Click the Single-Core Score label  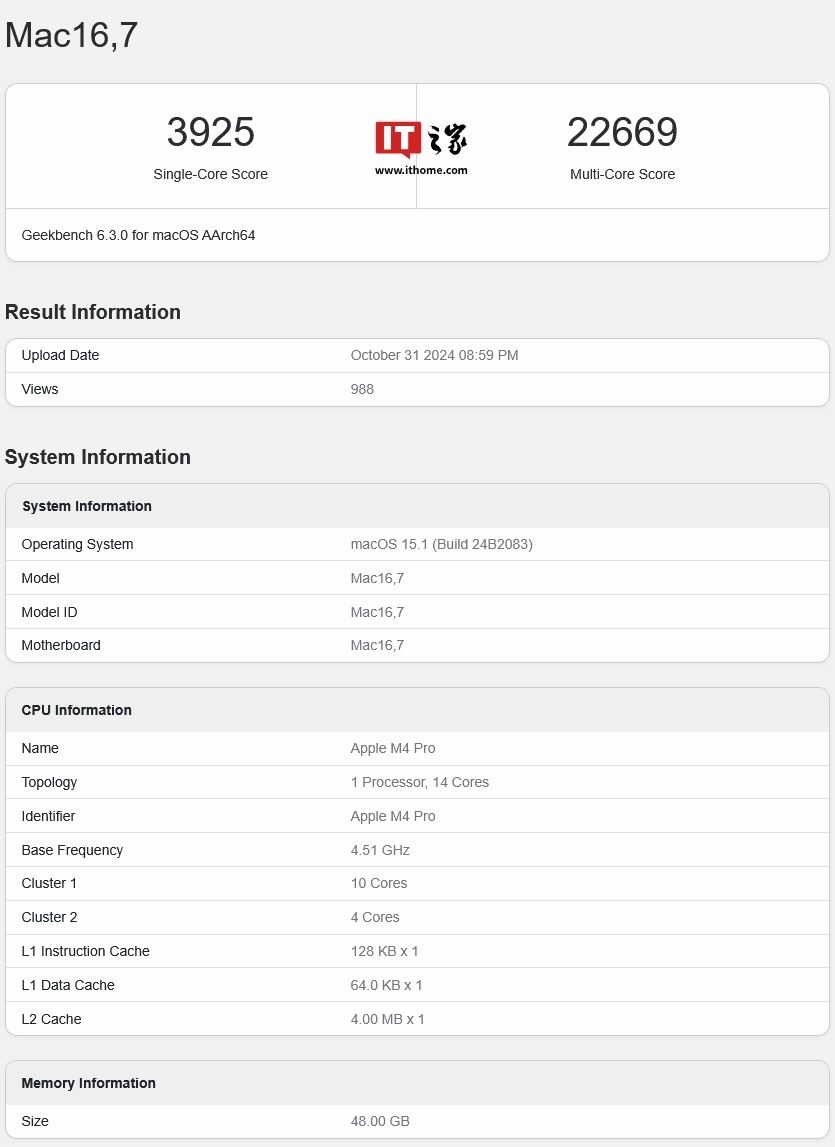[210, 174]
